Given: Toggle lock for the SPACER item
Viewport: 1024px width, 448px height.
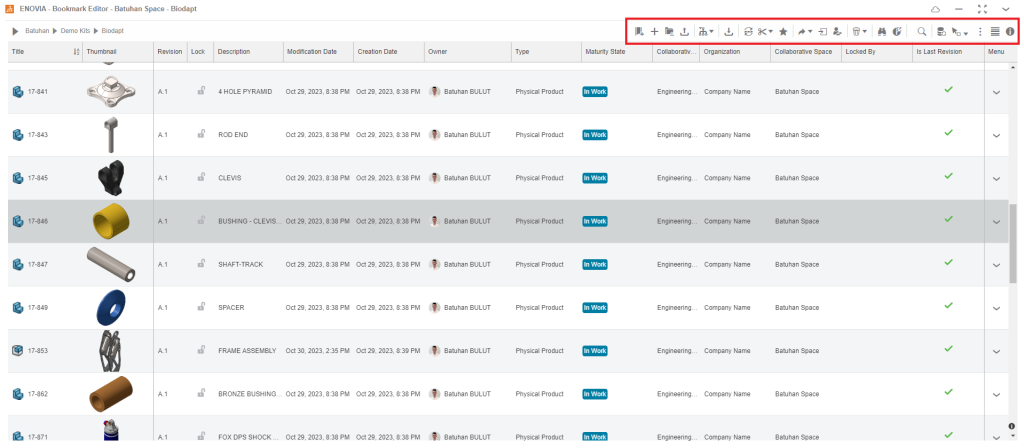Looking at the screenshot, I should click(200, 307).
